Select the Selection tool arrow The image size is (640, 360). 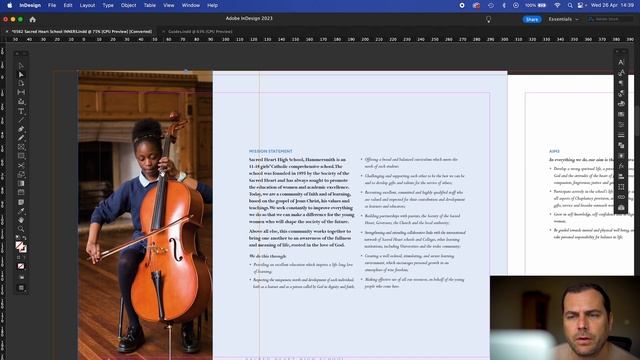coord(21,66)
